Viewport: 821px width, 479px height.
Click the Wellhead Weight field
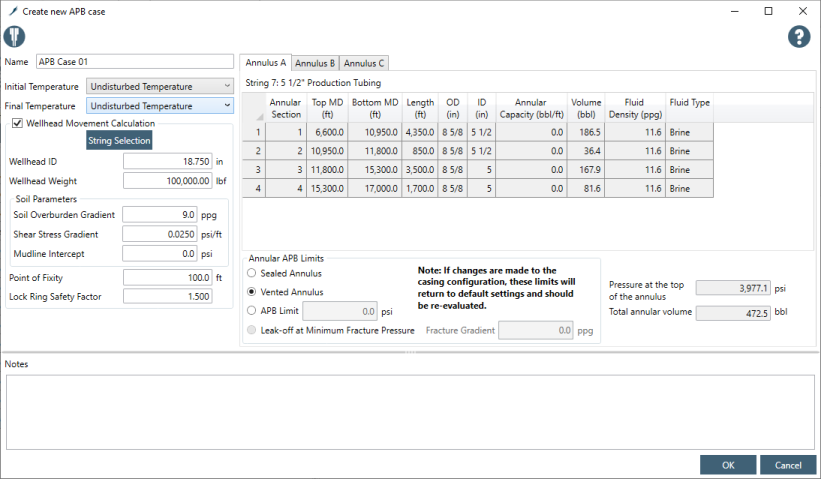point(168,181)
